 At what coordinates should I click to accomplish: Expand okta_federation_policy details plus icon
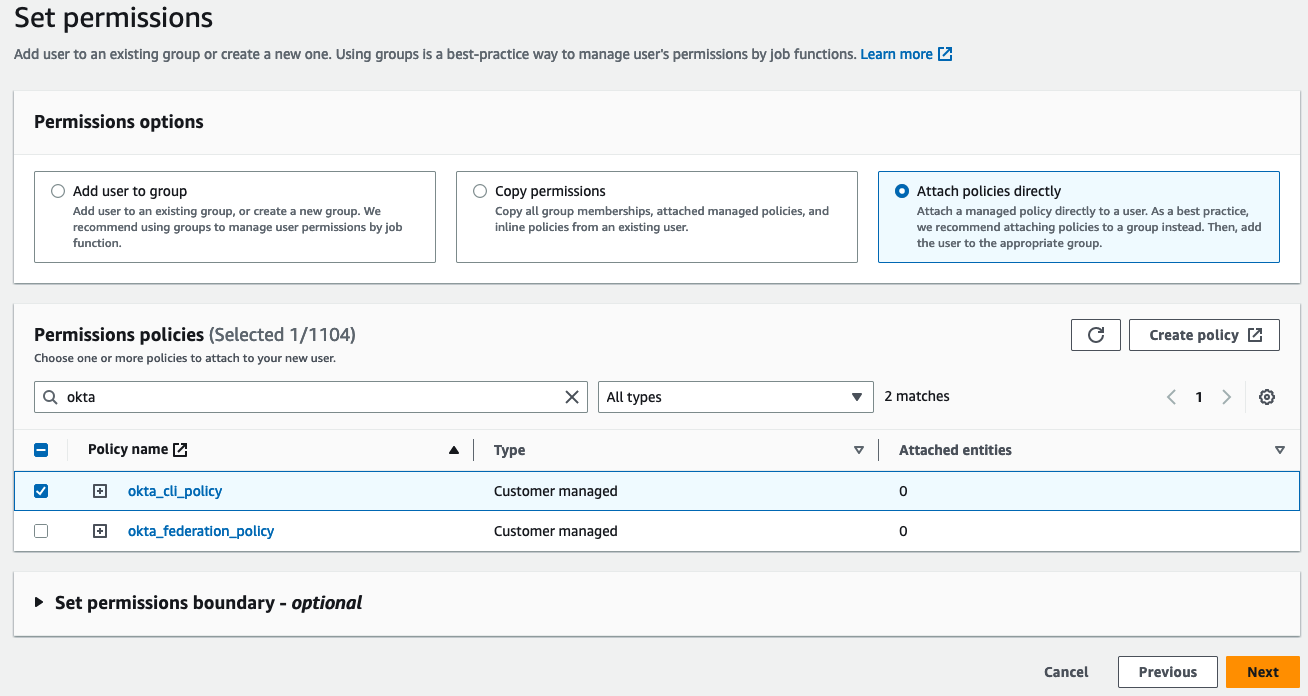tap(100, 531)
